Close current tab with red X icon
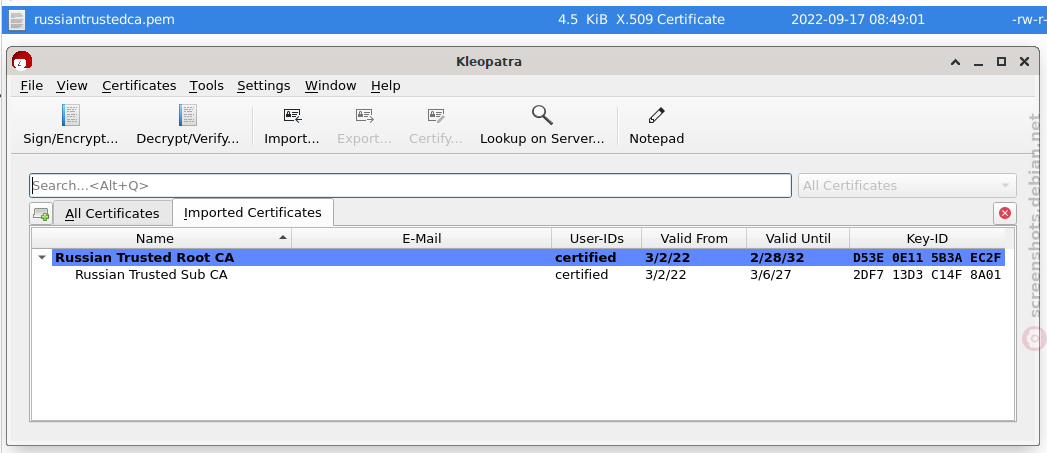Screen dimensions: 1047x453 point(1004,214)
